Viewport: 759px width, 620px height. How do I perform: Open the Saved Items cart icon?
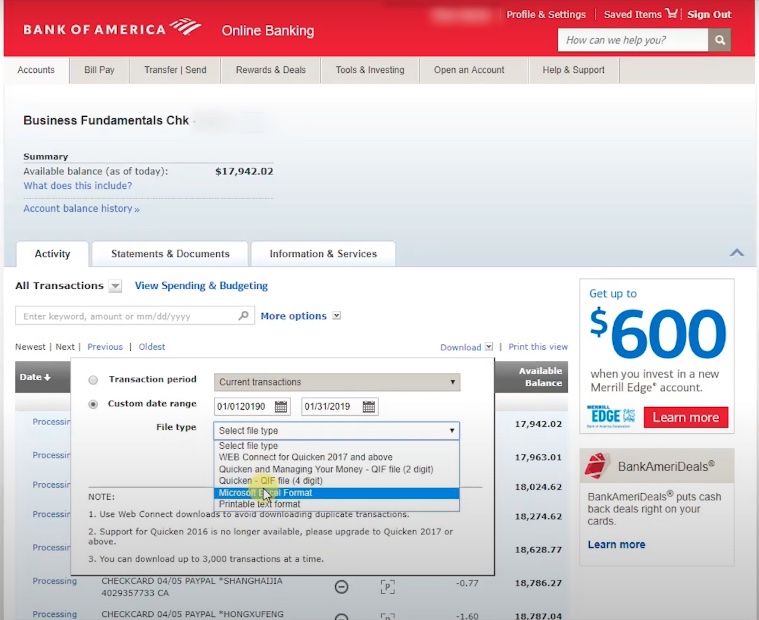click(x=671, y=14)
